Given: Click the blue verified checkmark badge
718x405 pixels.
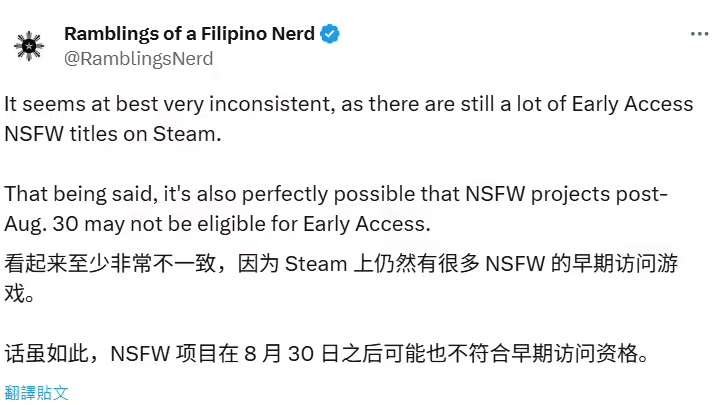Looking at the screenshot, I should pos(330,34).
